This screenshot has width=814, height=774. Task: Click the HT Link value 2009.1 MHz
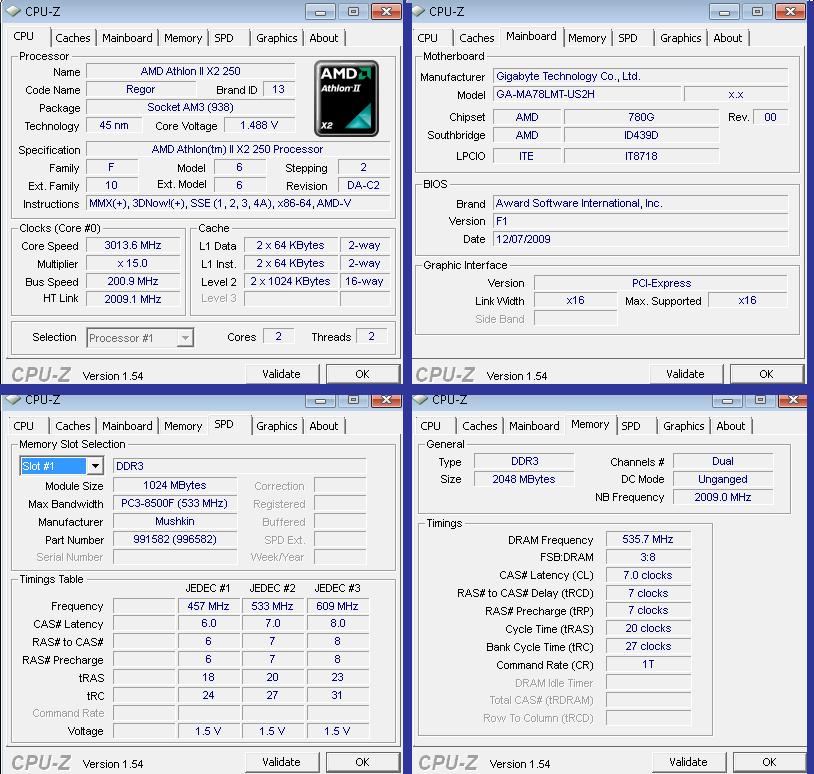point(133,299)
